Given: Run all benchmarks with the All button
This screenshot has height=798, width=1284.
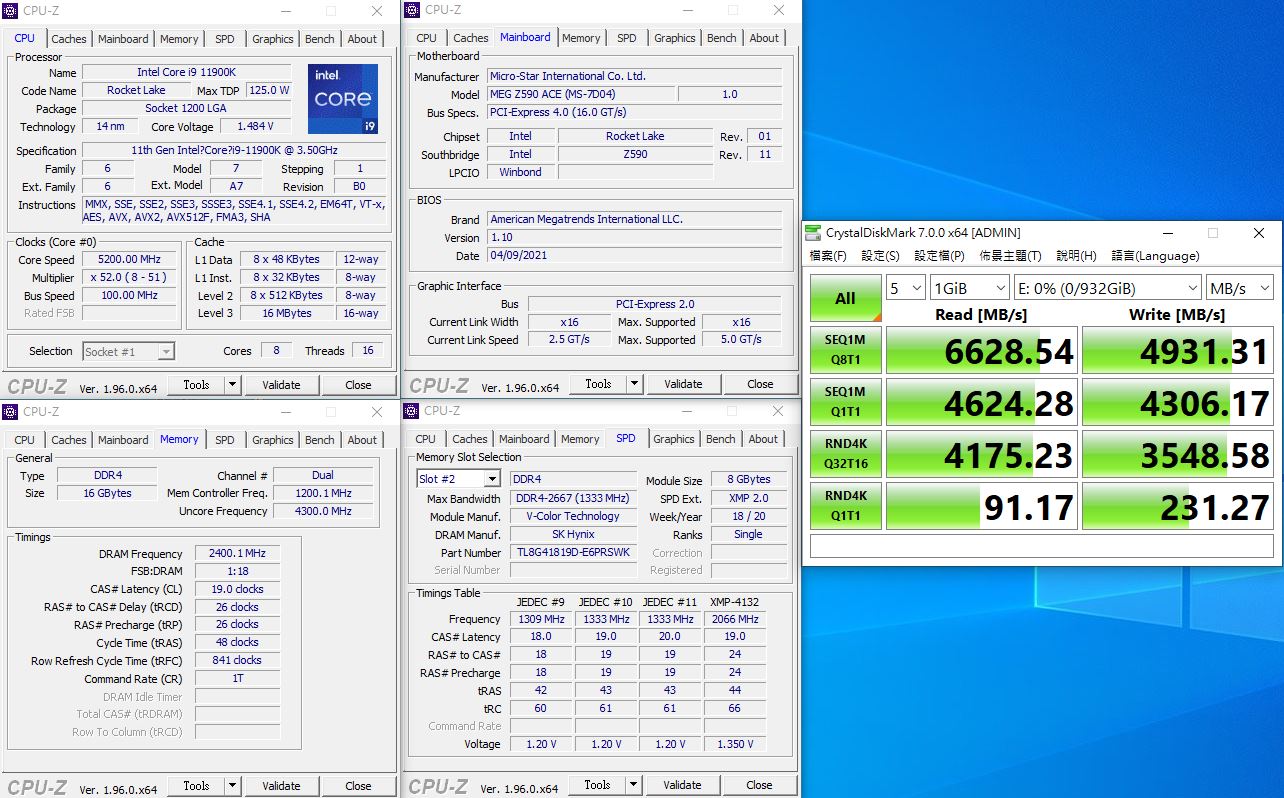Looking at the screenshot, I should (845, 298).
